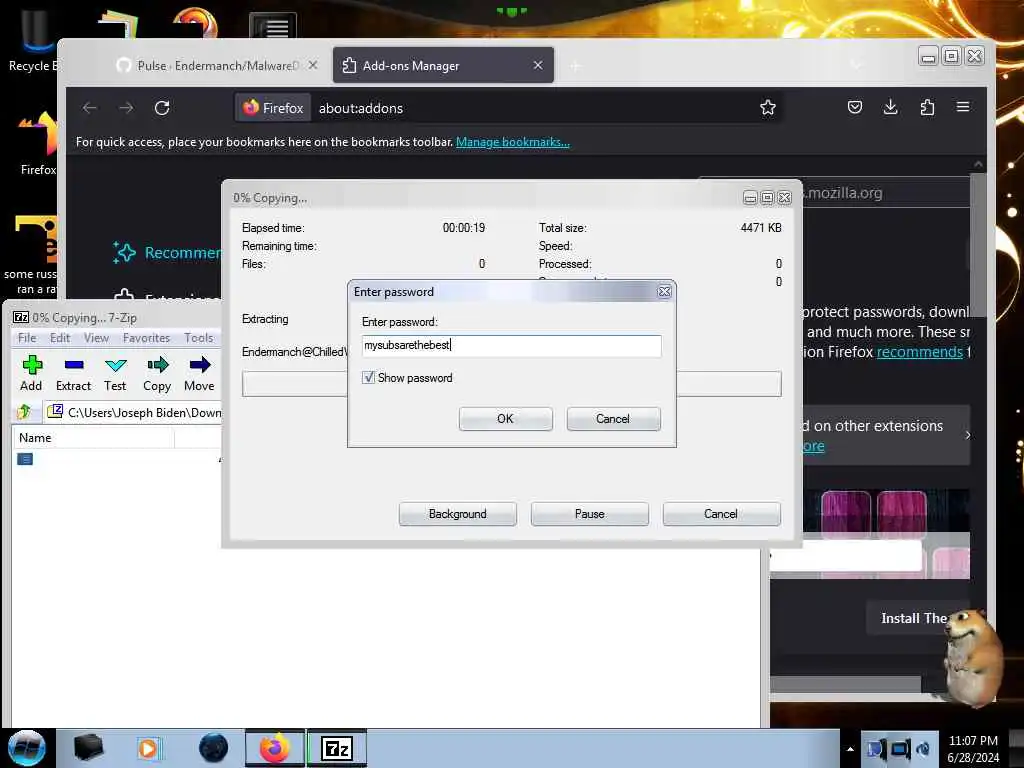1024x768 pixels.
Task: Click the 7-Zip Test icon
Action: tap(115, 374)
